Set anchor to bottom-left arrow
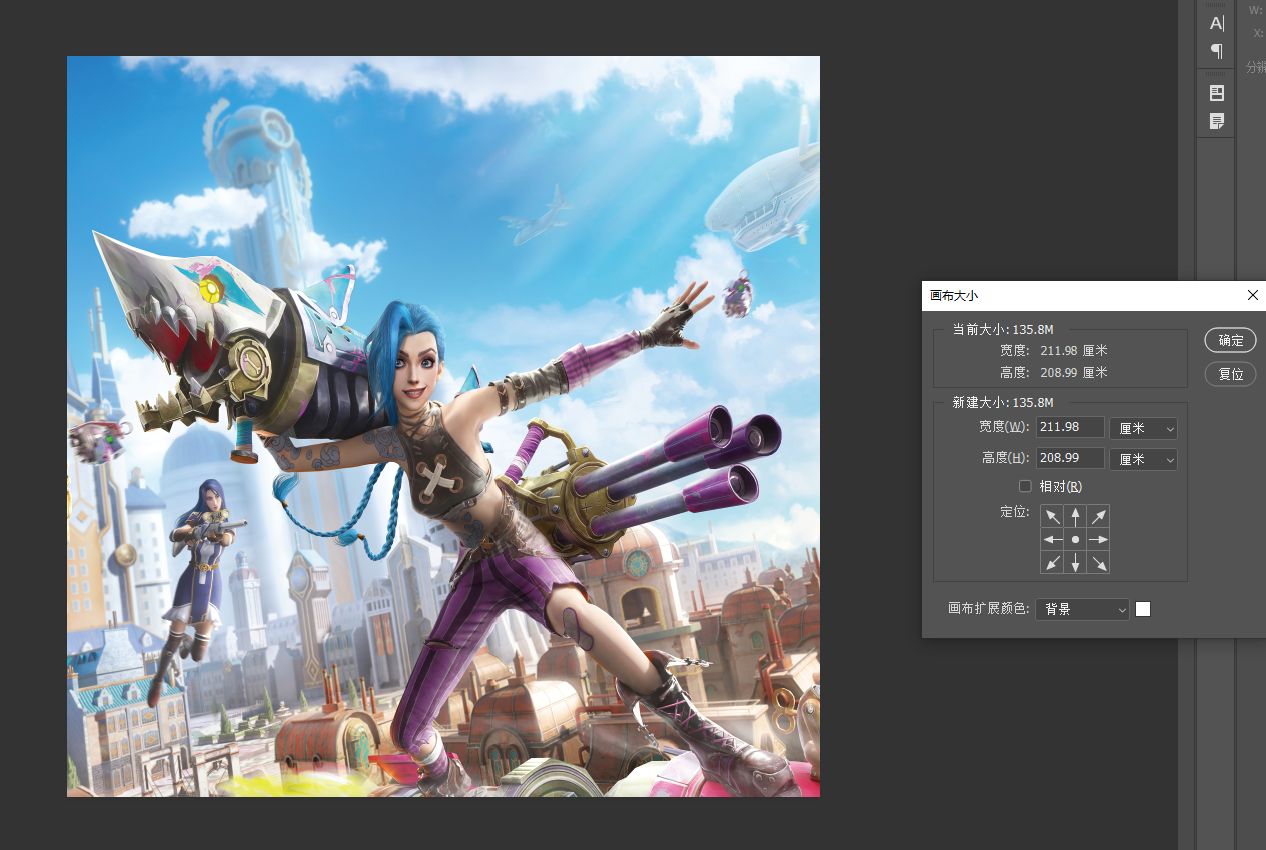 coord(1052,562)
